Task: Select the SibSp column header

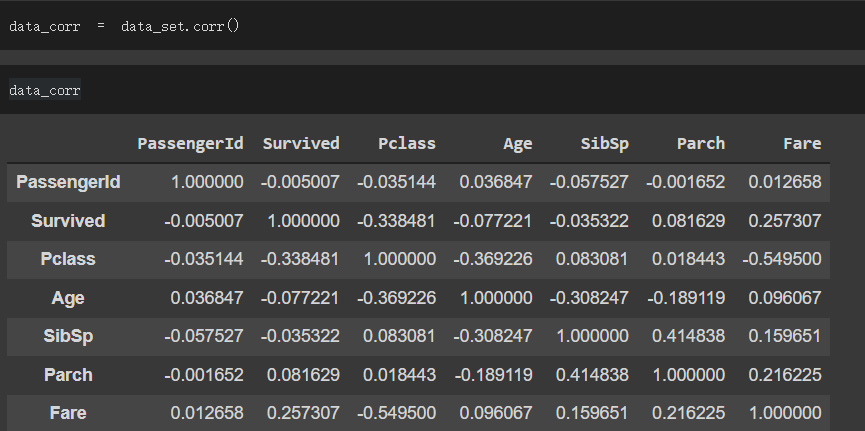Action: click(x=605, y=144)
